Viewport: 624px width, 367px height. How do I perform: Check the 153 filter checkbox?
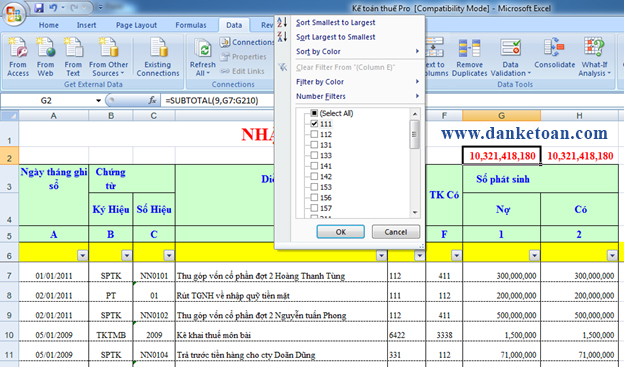tap(314, 187)
